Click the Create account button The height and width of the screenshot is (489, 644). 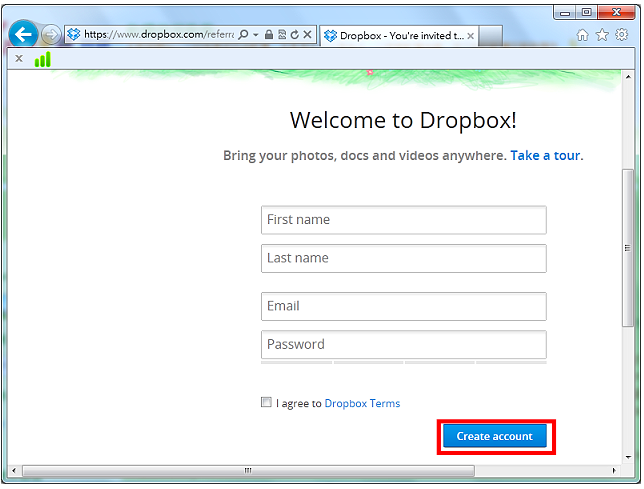pyautogui.click(x=495, y=436)
